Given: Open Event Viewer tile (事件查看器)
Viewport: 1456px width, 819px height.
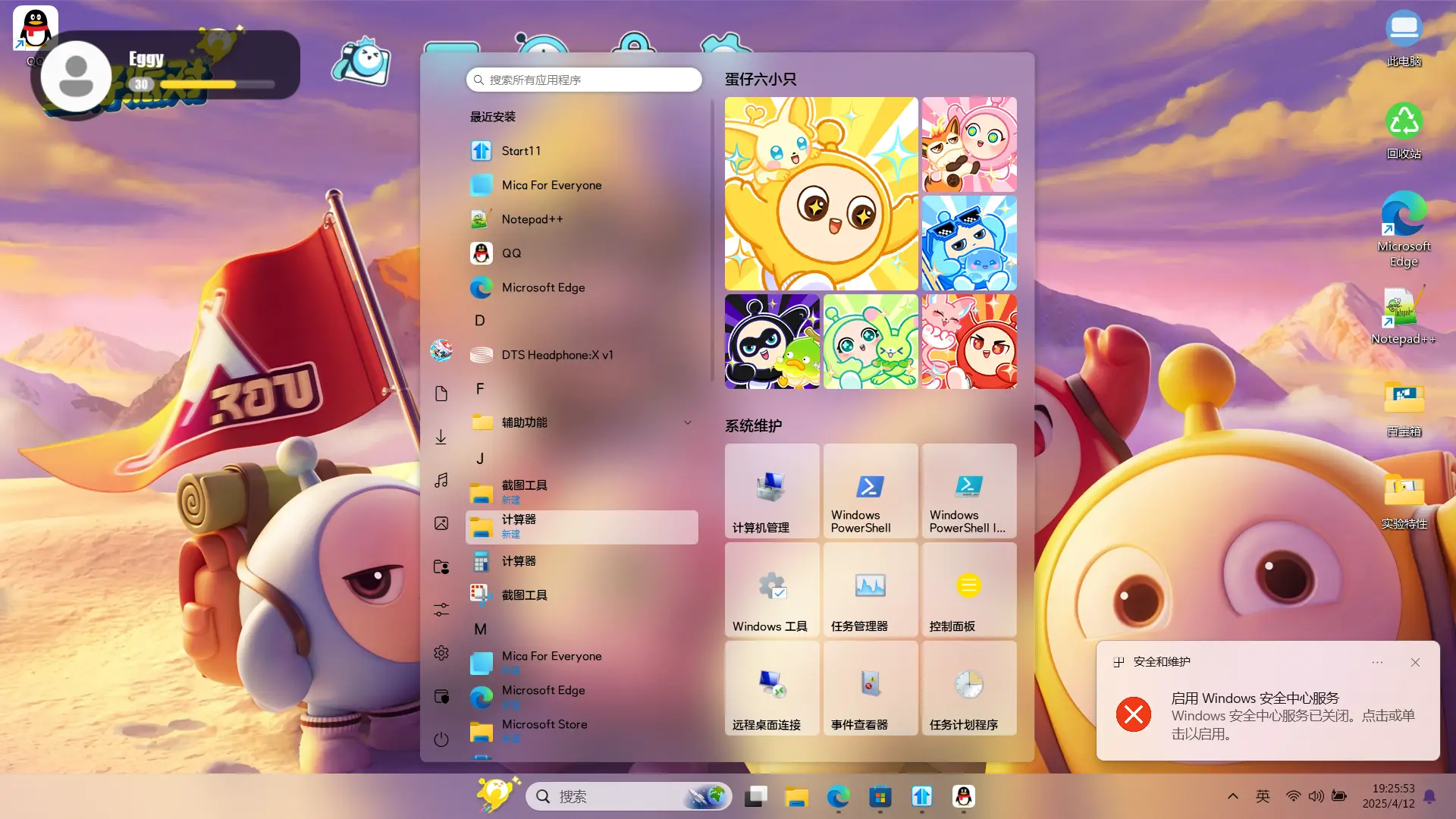Looking at the screenshot, I should [871, 688].
